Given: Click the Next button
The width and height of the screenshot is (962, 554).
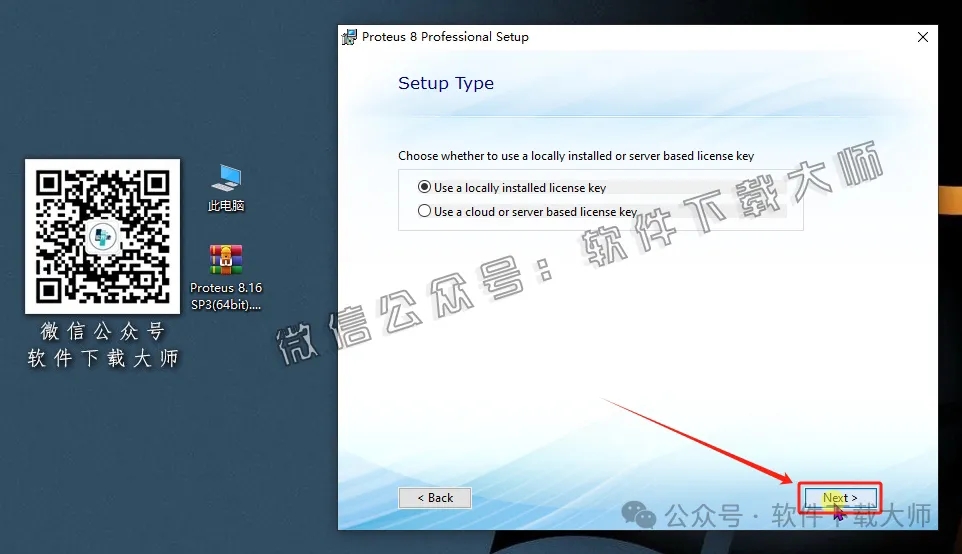Looking at the screenshot, I should pyautogui.click(x=840, y=498).
